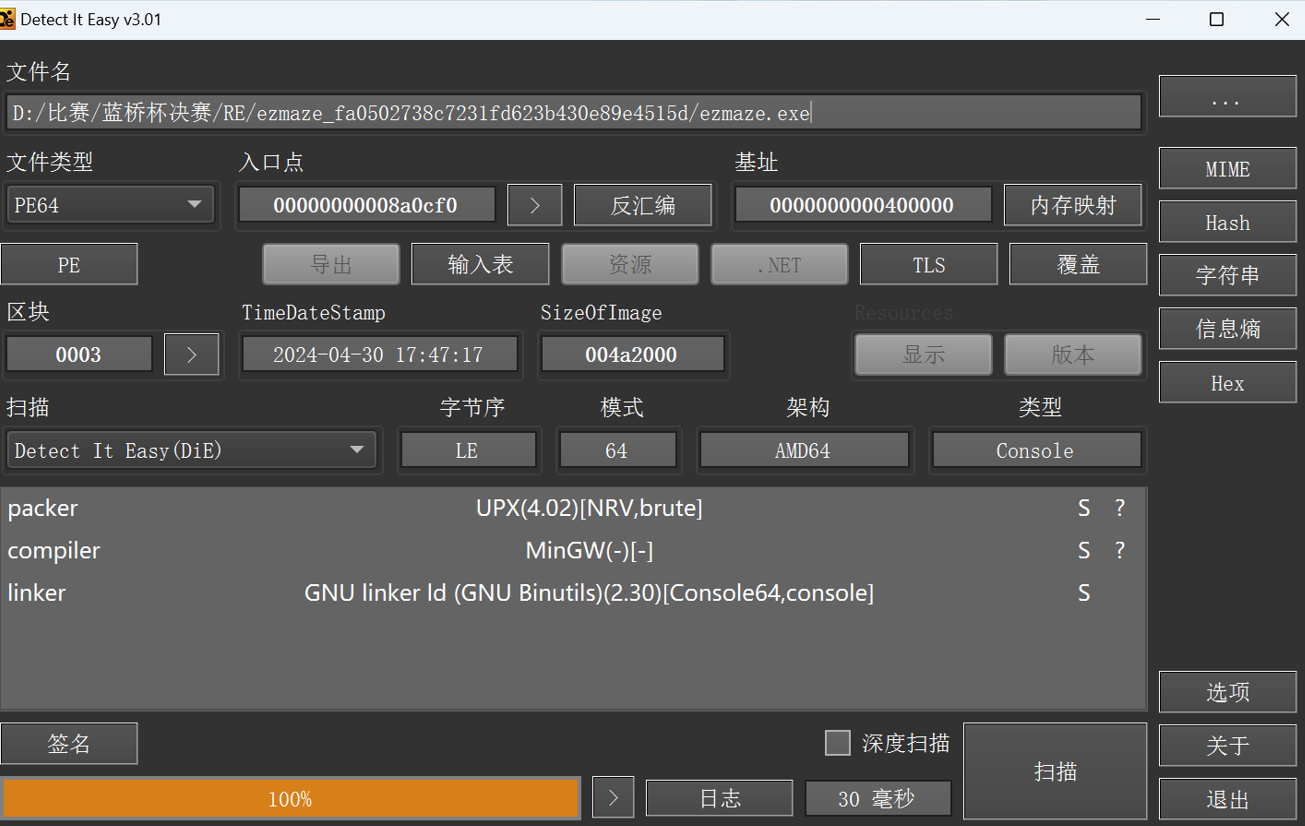Open the 字符串 strings viewer
The width and height of the screenshot is (1305, 826).
1227,275
